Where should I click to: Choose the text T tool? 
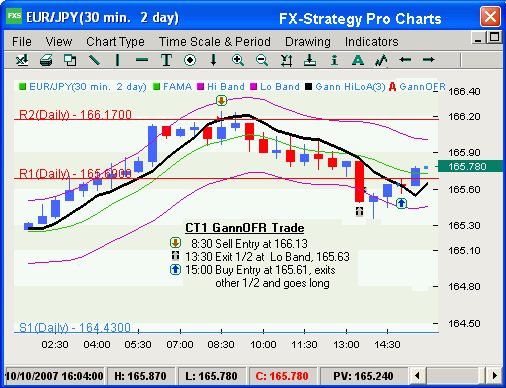[166, 60]
